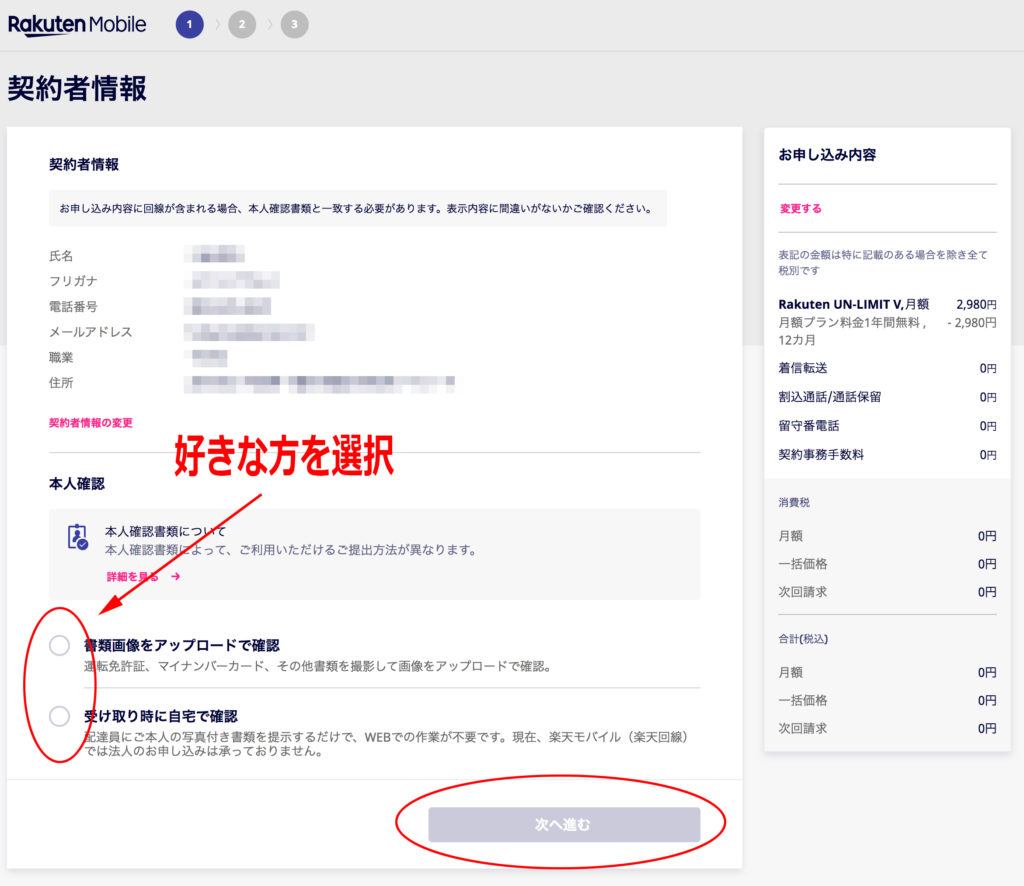Select the step 3 progress circle
Image resolution: width=1024 pixels, height=886 pixels.
[294, 25]
